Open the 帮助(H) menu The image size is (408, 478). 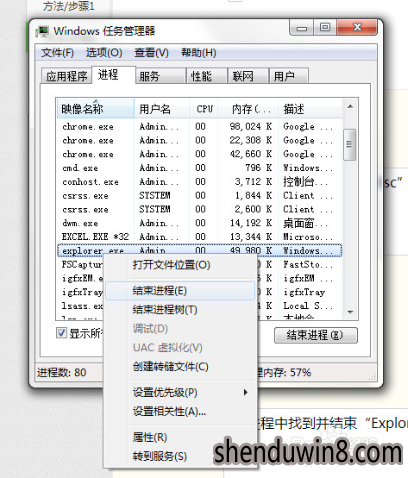(x=199, y=53)
